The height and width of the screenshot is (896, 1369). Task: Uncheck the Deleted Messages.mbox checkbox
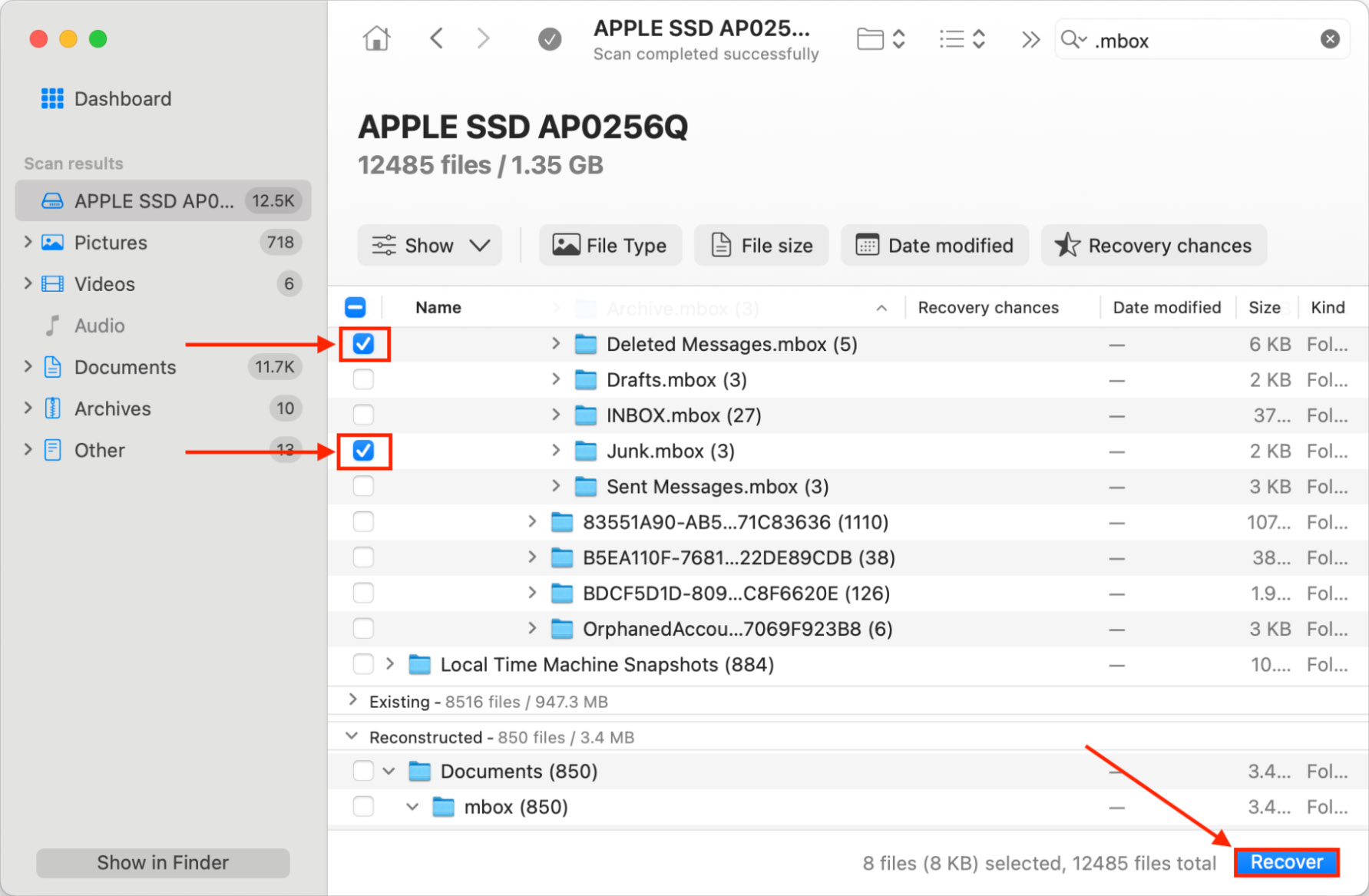click(x=363, y=344)
